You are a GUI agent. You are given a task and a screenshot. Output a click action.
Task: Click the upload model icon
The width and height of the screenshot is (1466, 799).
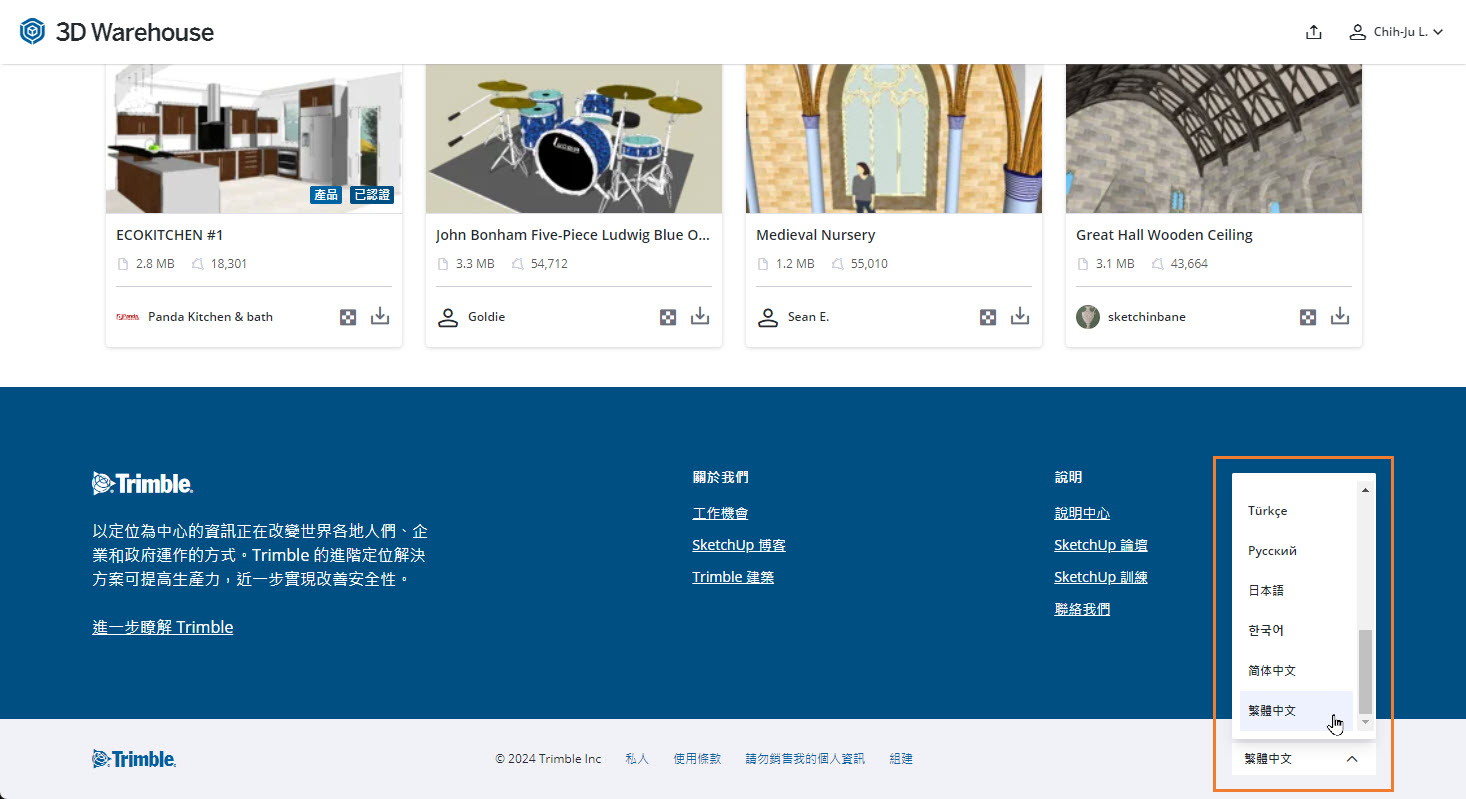point(1314,32)
